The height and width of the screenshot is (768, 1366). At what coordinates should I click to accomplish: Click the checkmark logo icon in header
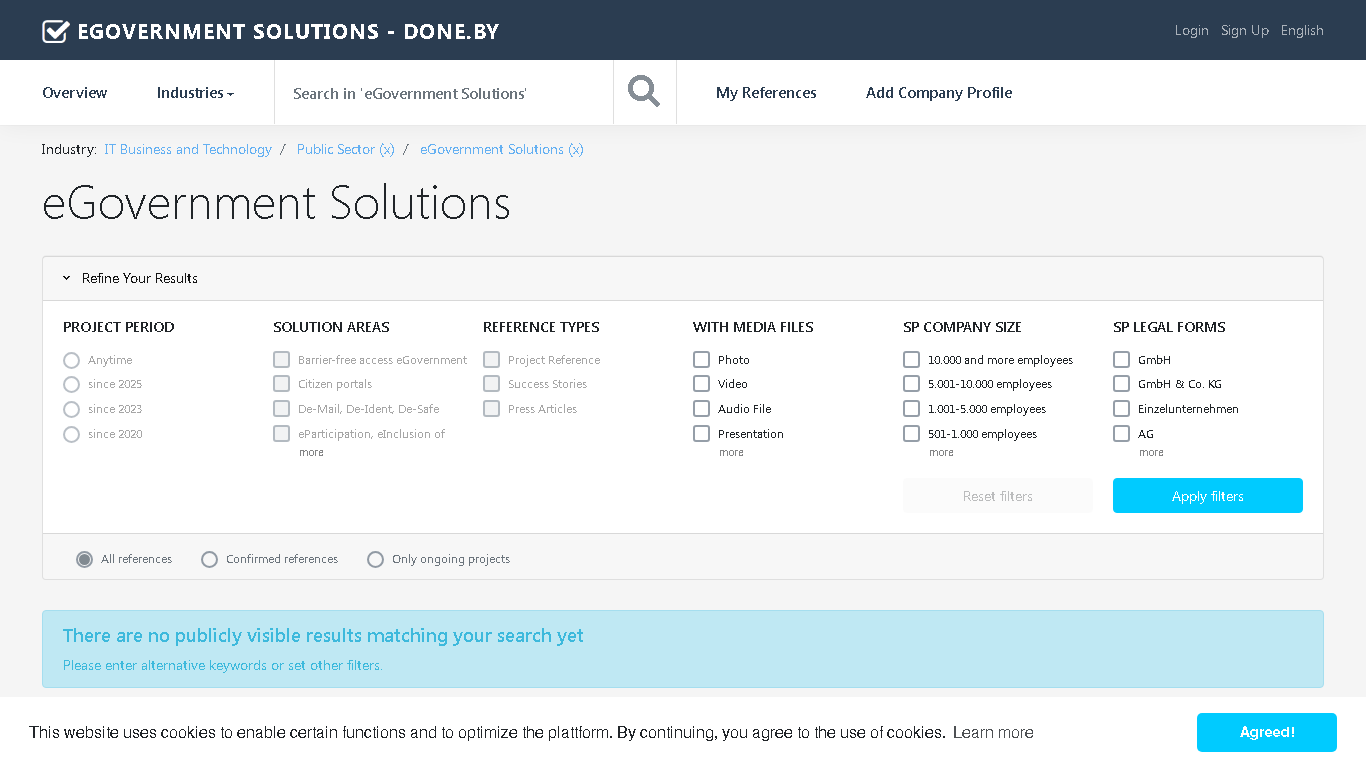(55, 31)
